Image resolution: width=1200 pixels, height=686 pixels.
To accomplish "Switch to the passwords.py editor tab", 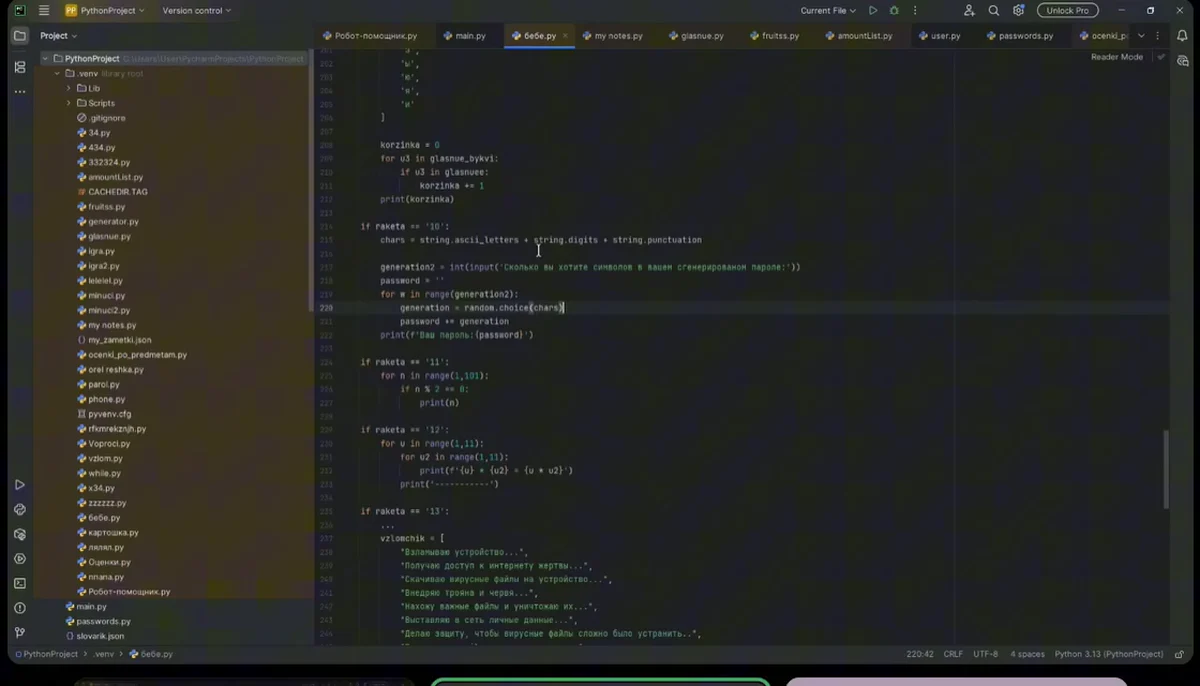I will 1019,36.
